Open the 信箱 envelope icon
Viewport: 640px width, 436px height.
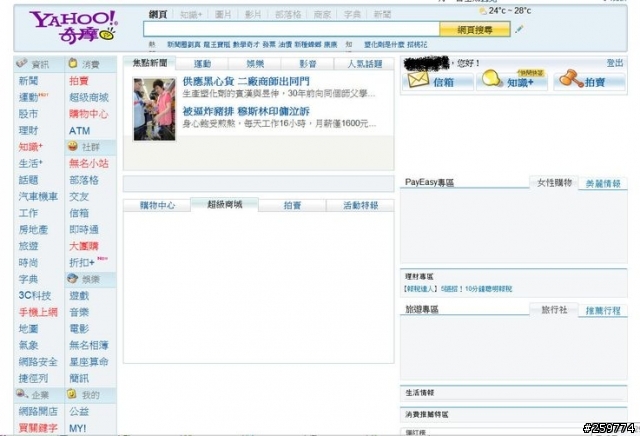[418, 80]
